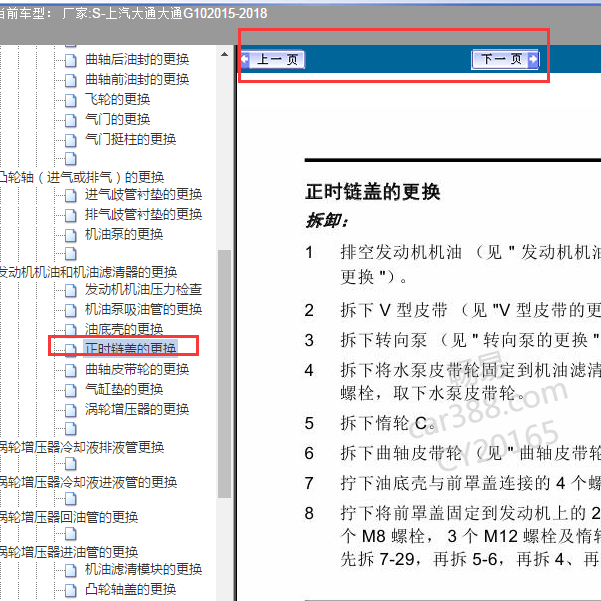The image size is (601, 601).
Task: Select 飞轮的更换 in the tree
Action: tap(117, 99)
